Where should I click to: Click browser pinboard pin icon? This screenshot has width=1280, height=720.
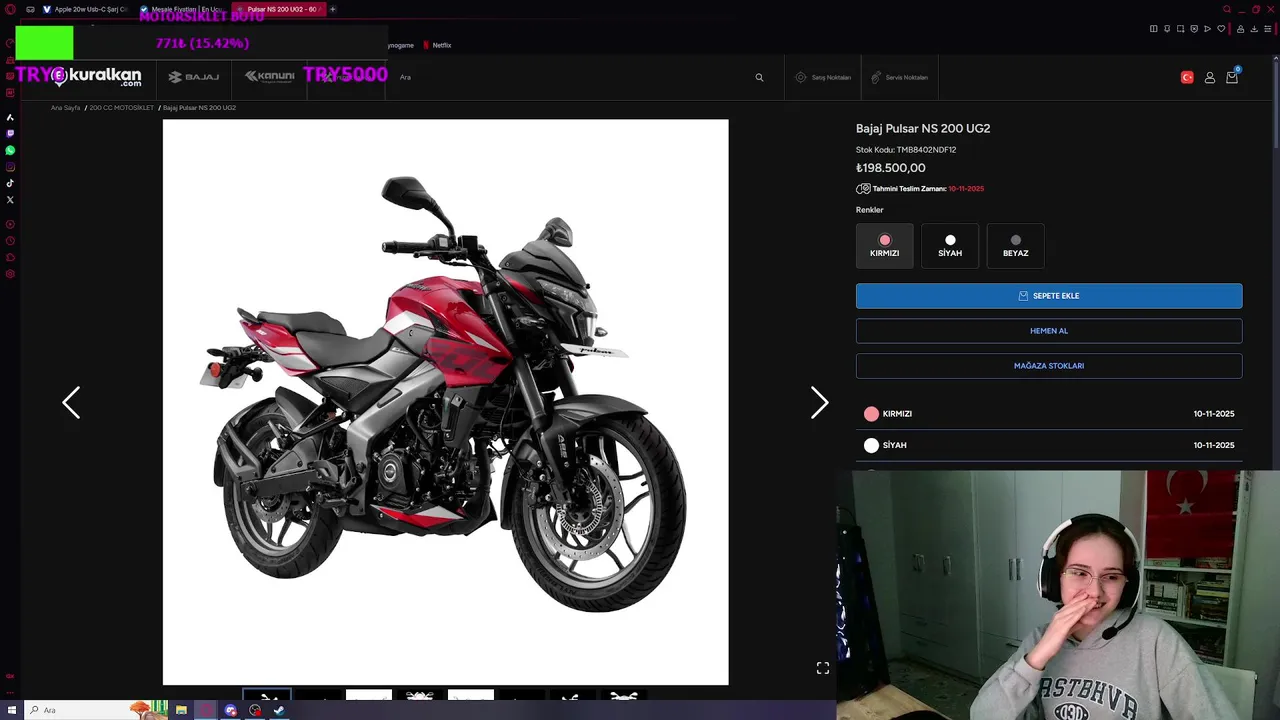point(1167,29)
